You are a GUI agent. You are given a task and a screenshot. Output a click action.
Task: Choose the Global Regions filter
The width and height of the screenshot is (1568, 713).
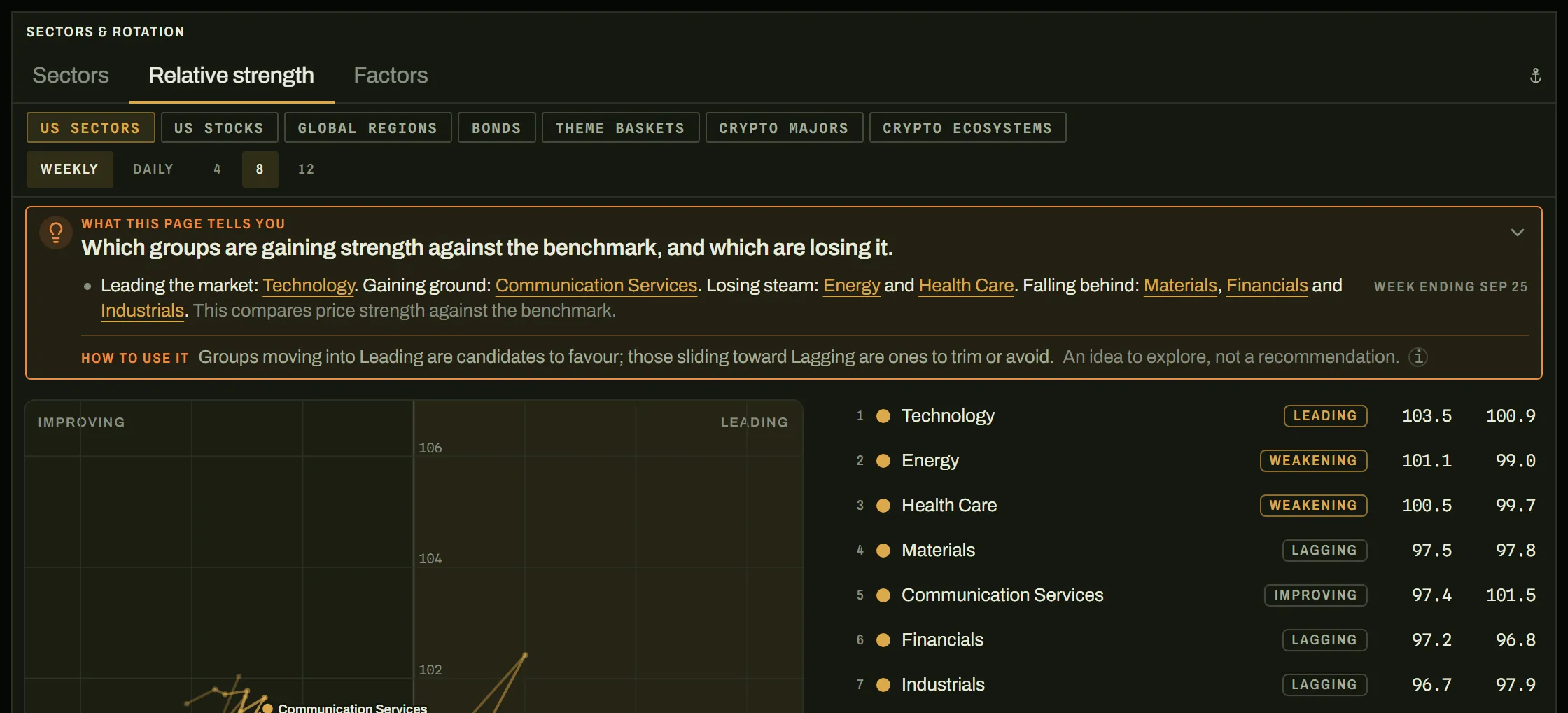point(367,127)
